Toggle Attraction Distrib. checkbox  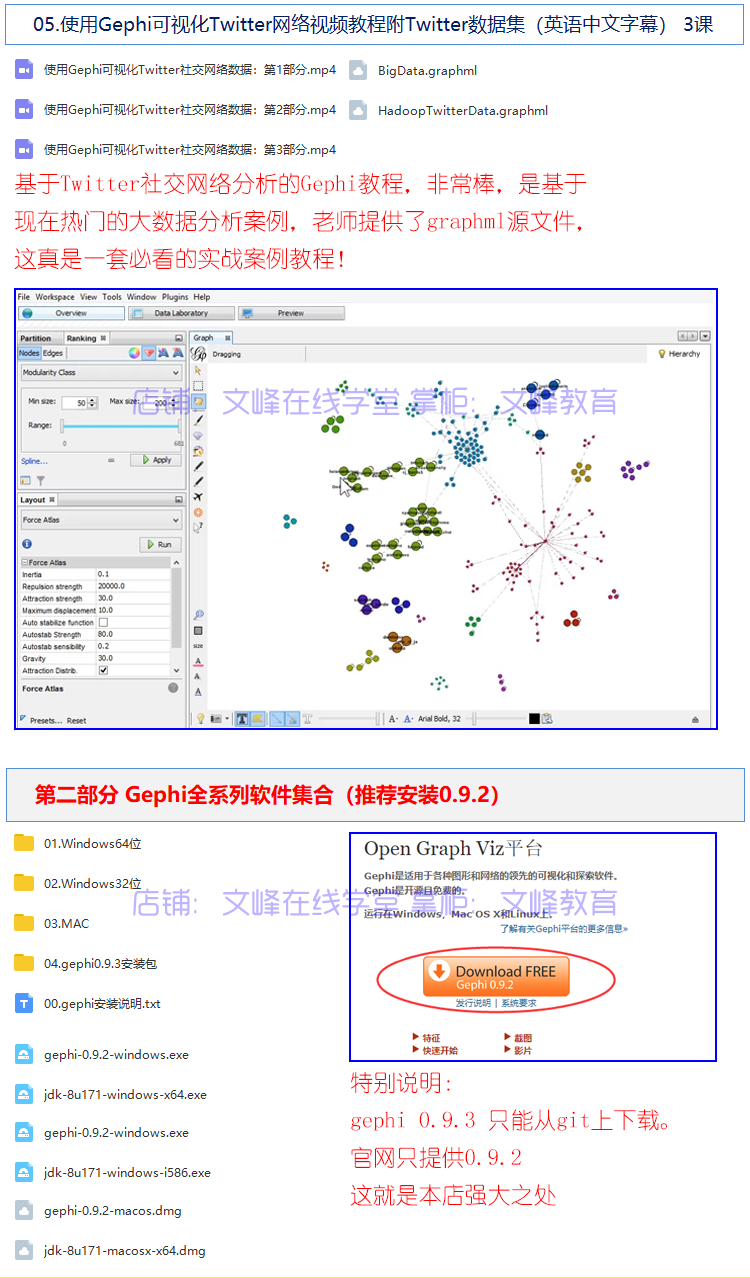click(x=103, y=670)
